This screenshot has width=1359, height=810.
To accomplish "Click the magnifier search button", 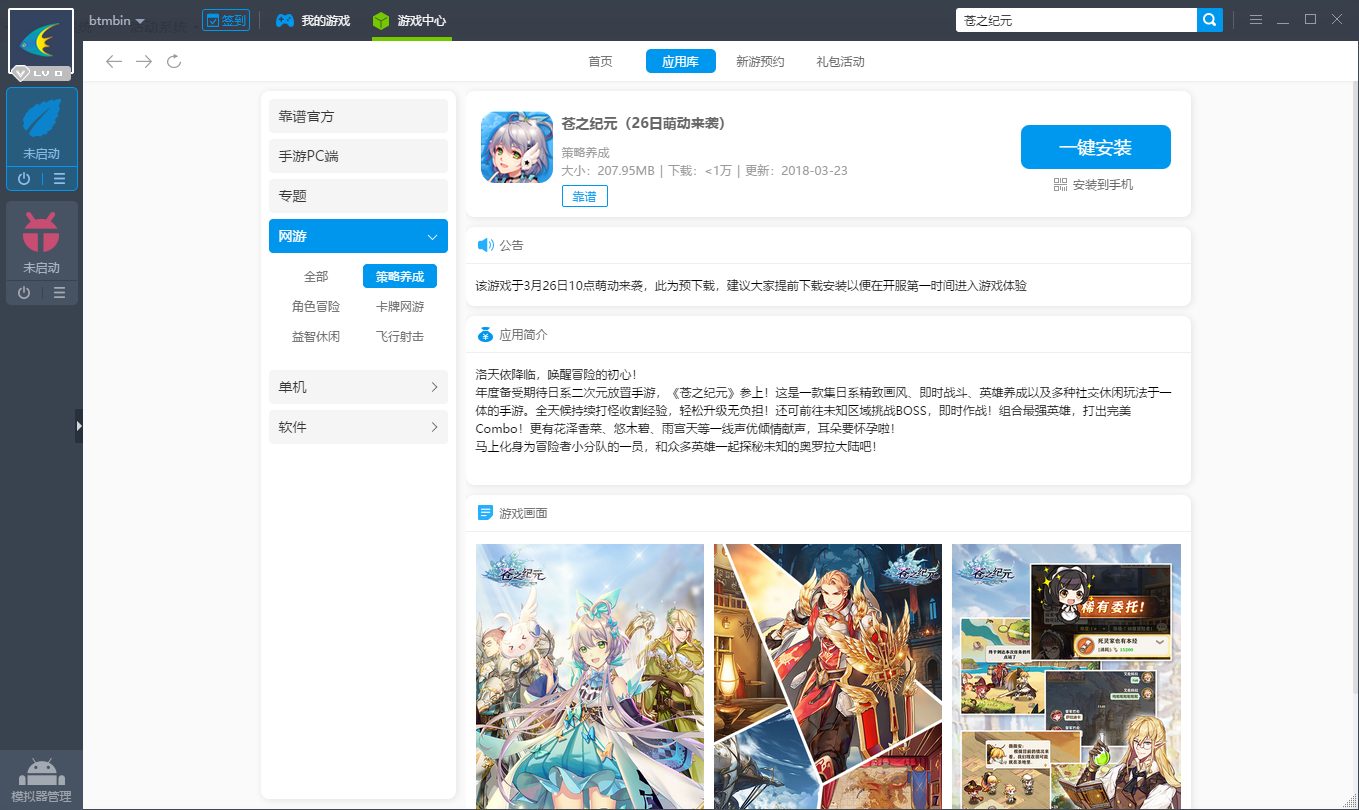I will point(1210,20).
